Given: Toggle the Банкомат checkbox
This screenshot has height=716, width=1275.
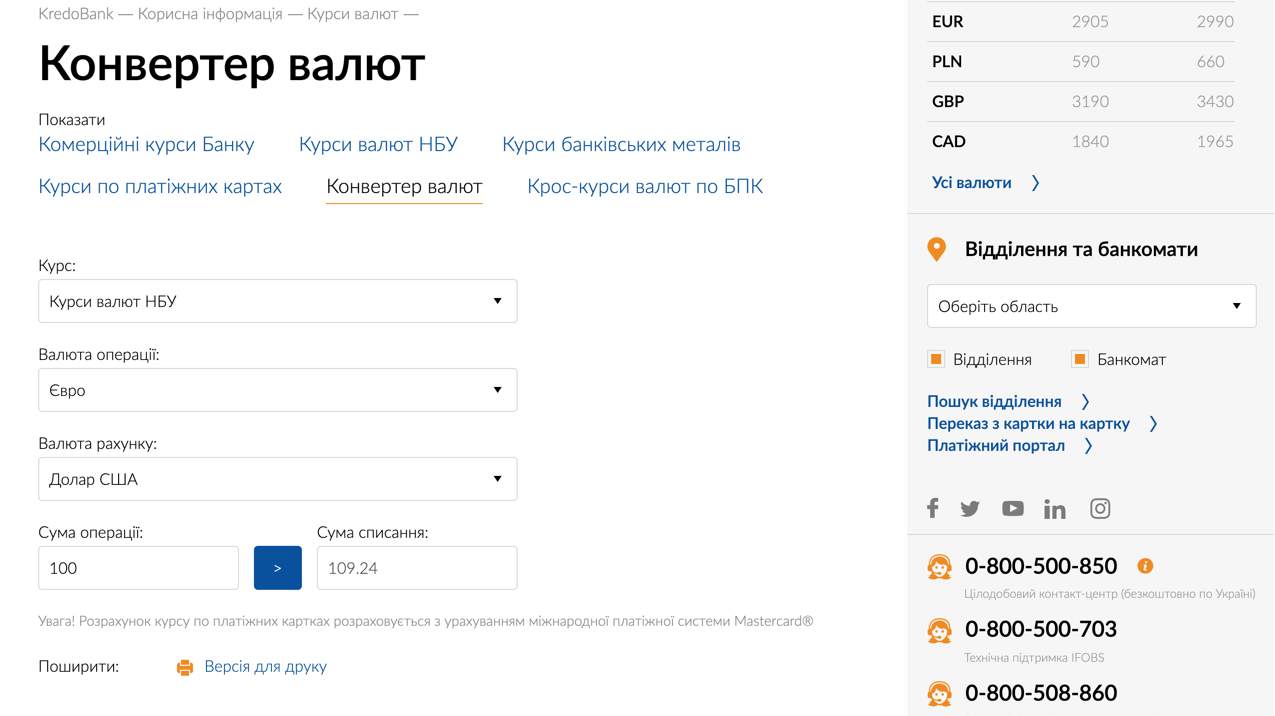Looking at the screenshot, I should pos(1080,359).
